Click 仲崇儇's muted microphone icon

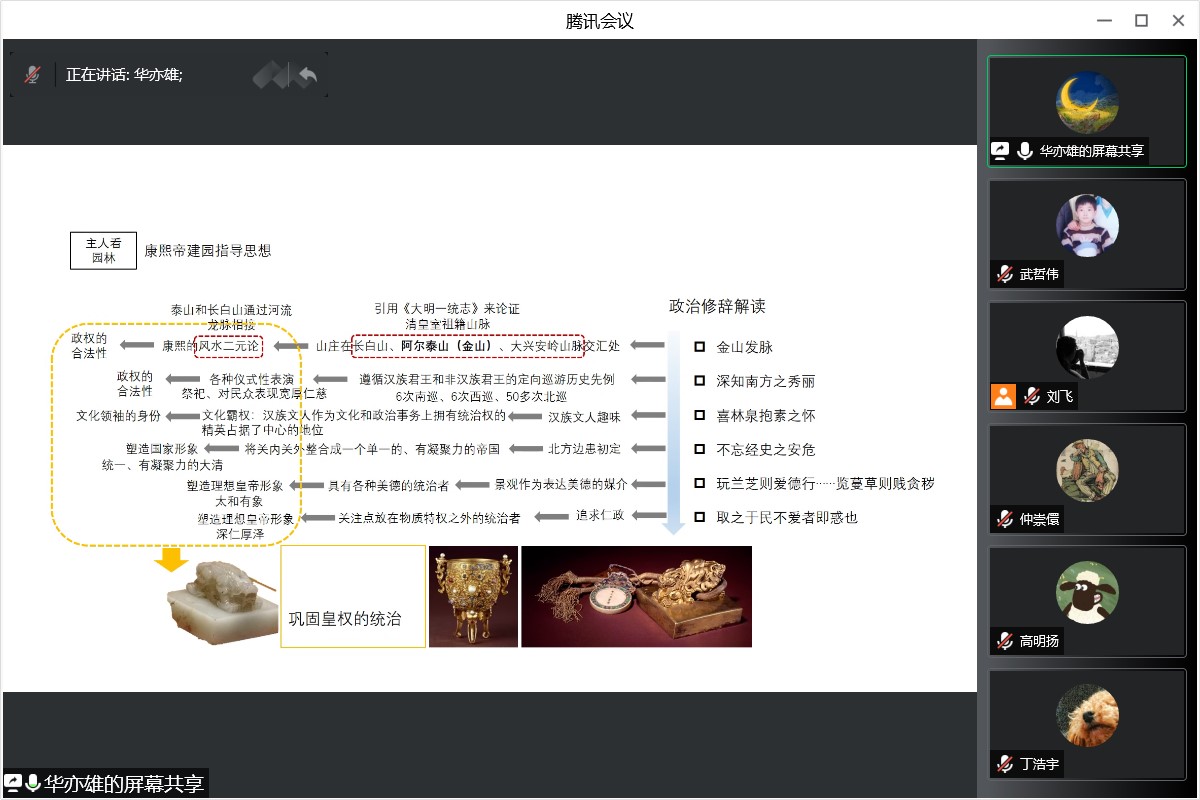pos(1004,519)
